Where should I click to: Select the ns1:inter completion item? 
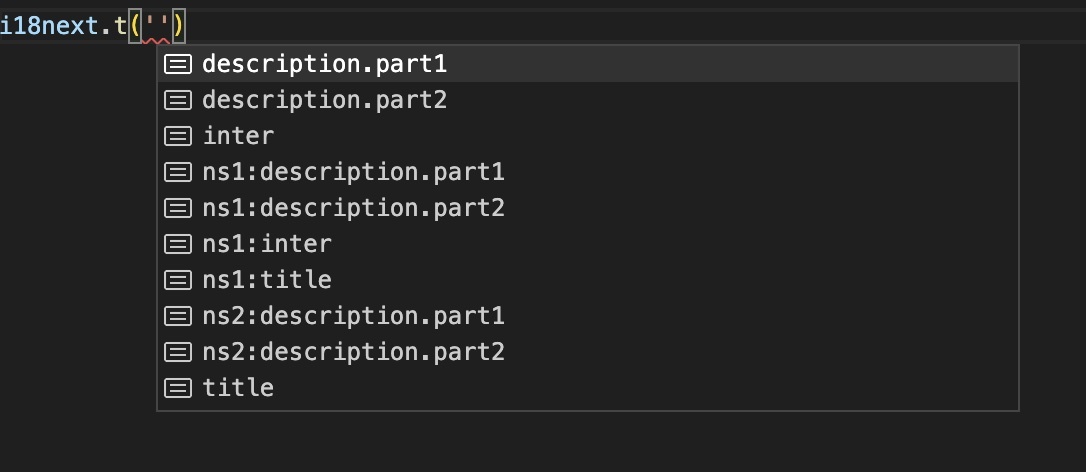[266, 244]
